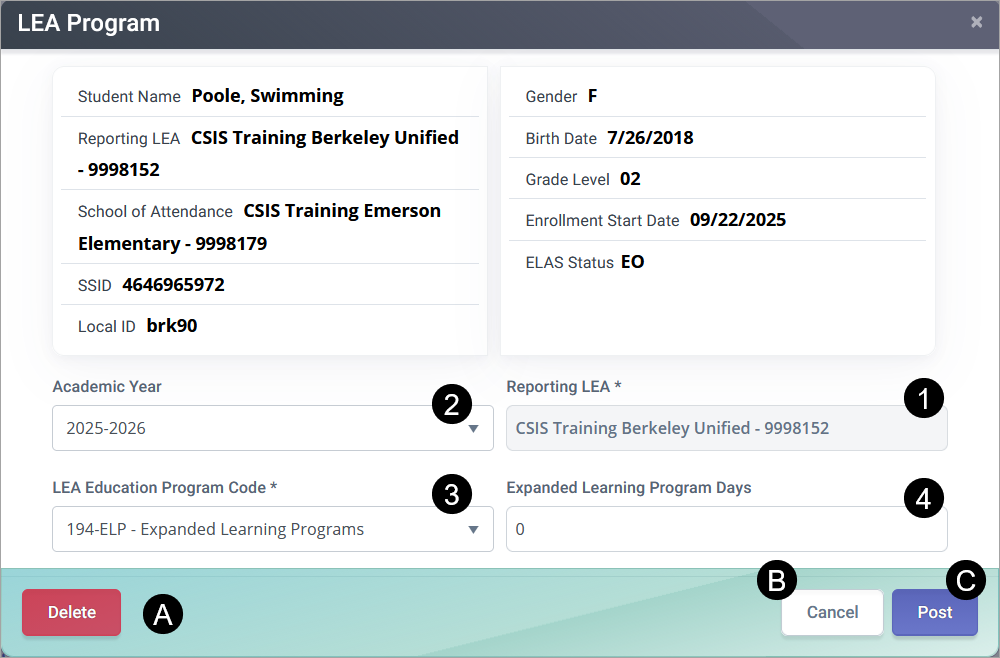Delete this LEA Program record
The width and height of the screenshot is (1000, 658).
71,612
